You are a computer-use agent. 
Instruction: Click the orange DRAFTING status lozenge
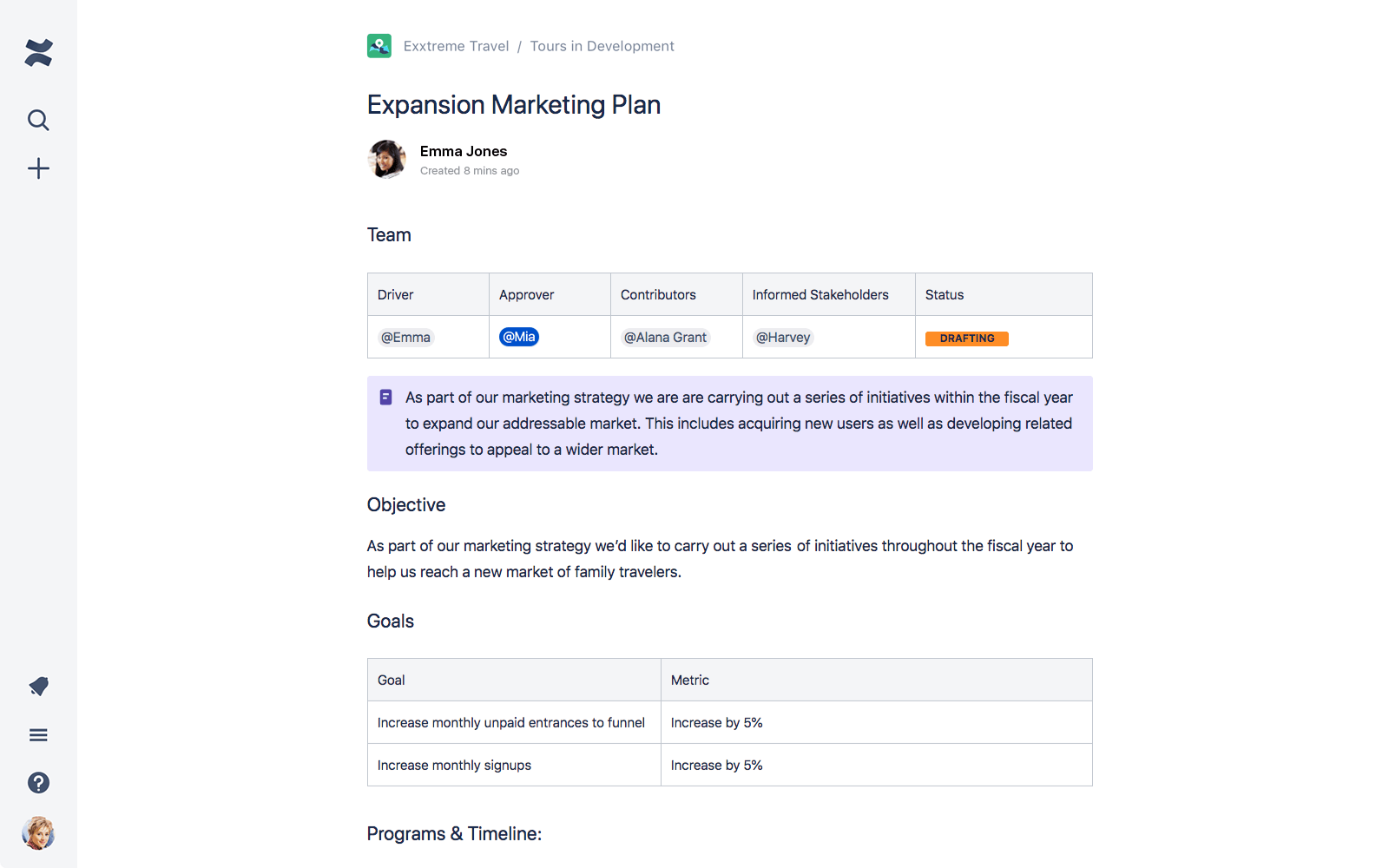click(966, 339)
